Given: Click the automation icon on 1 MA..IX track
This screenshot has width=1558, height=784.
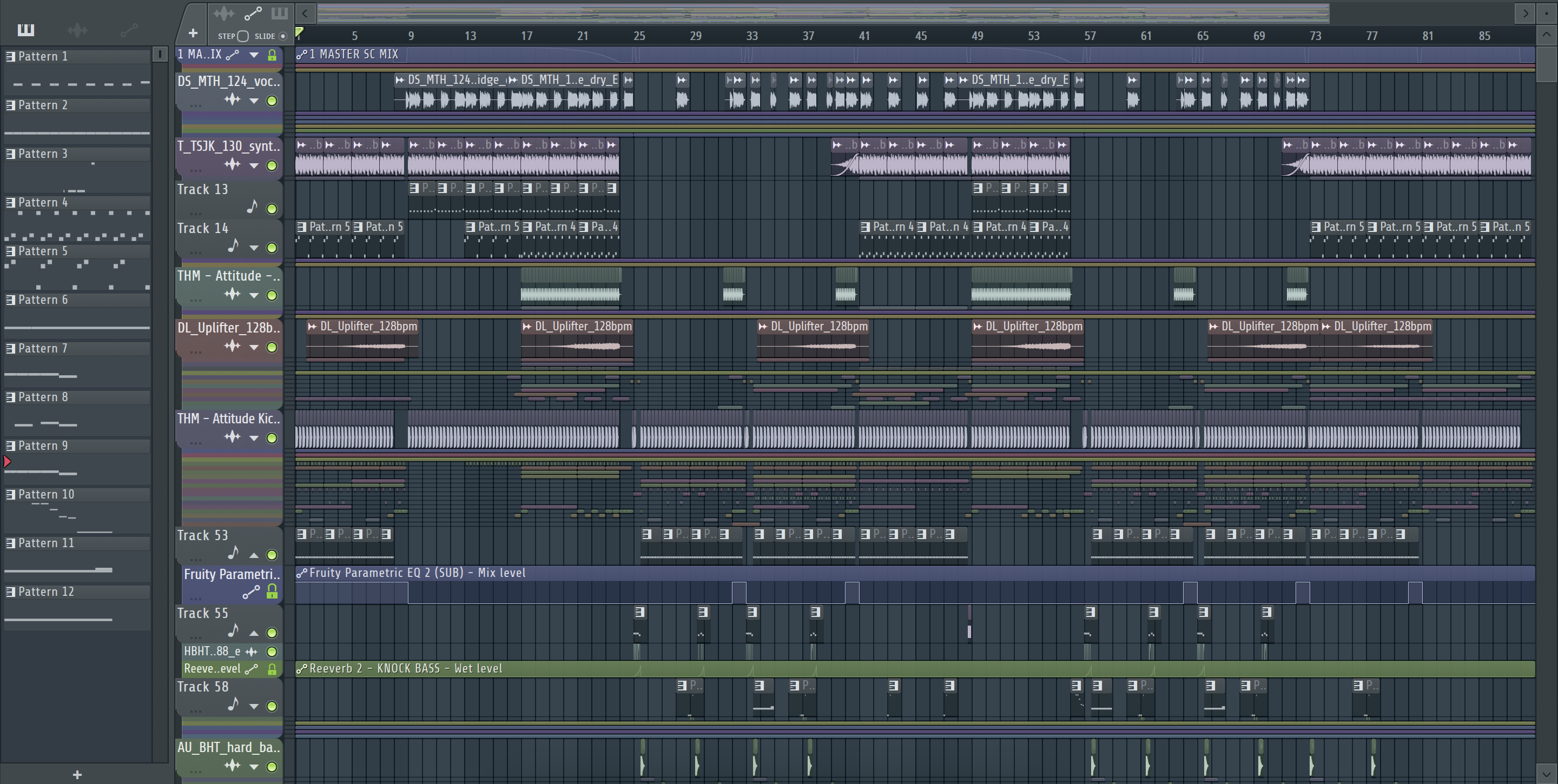Looking at the screenshot, I should 232,55.
